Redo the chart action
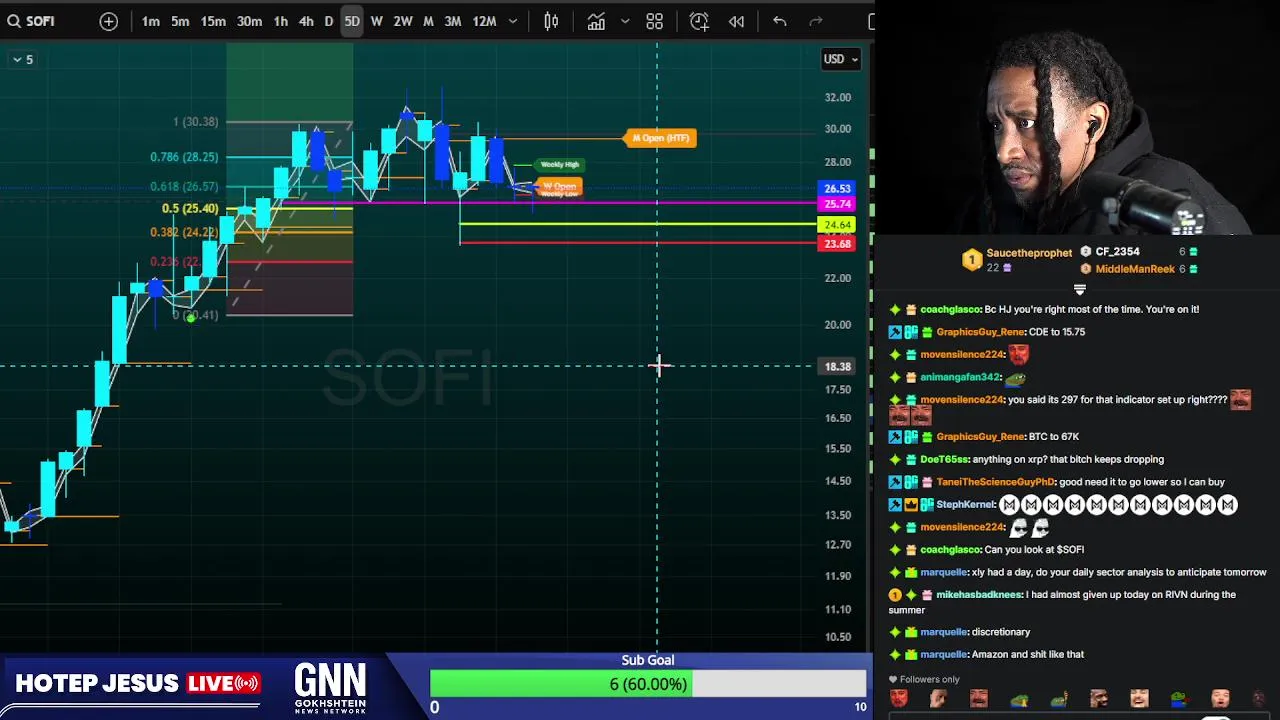This screenshot has width=1280, height=720. (x=816, y=21)
